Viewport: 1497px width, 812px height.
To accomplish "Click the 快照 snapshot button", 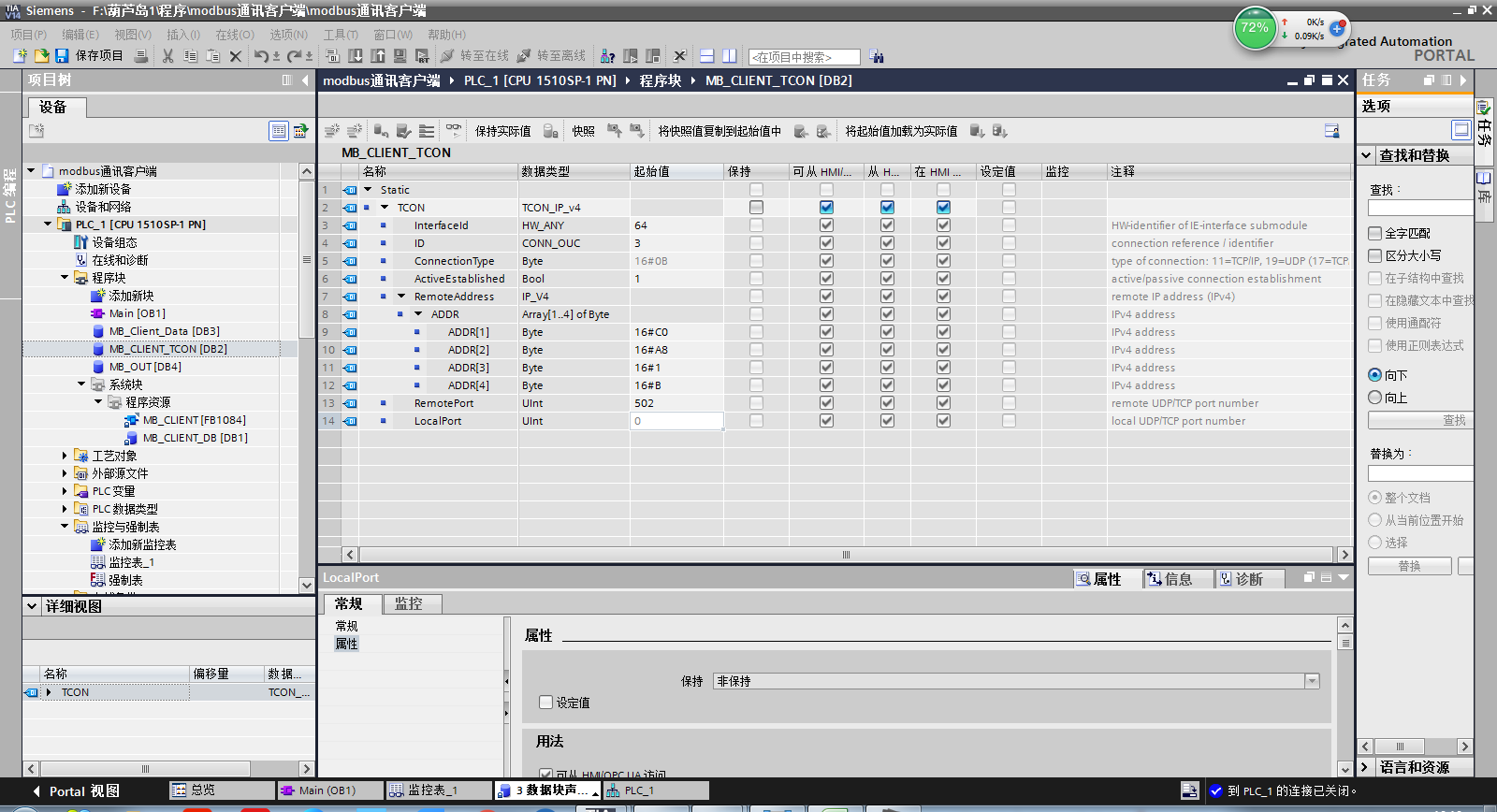I will pyautogui.click(x=584, y=131).
